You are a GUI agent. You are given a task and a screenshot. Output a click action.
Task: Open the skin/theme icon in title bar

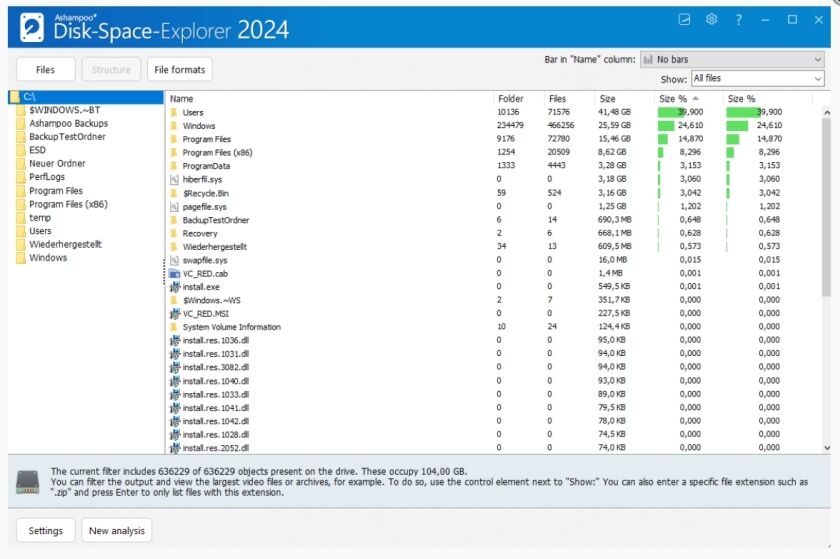pos(684,20)
